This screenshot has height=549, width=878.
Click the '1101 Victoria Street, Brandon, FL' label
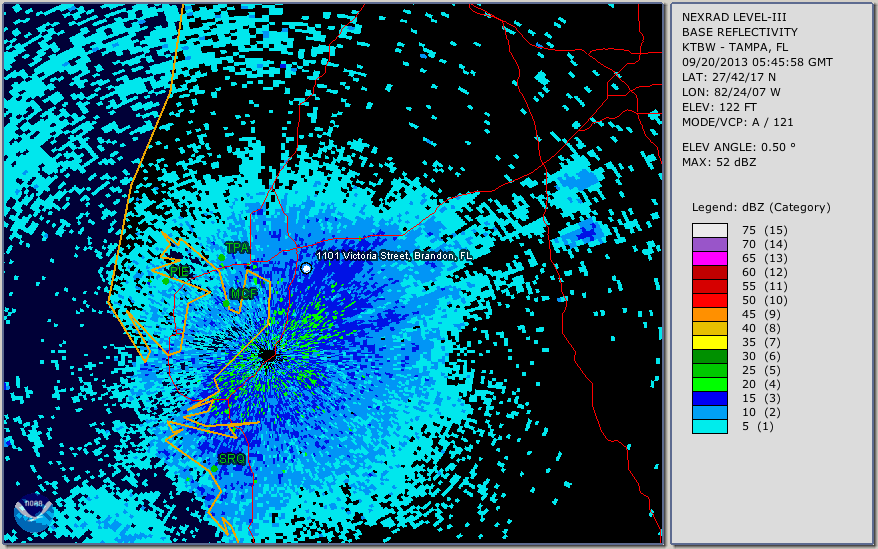coord(394,256)
